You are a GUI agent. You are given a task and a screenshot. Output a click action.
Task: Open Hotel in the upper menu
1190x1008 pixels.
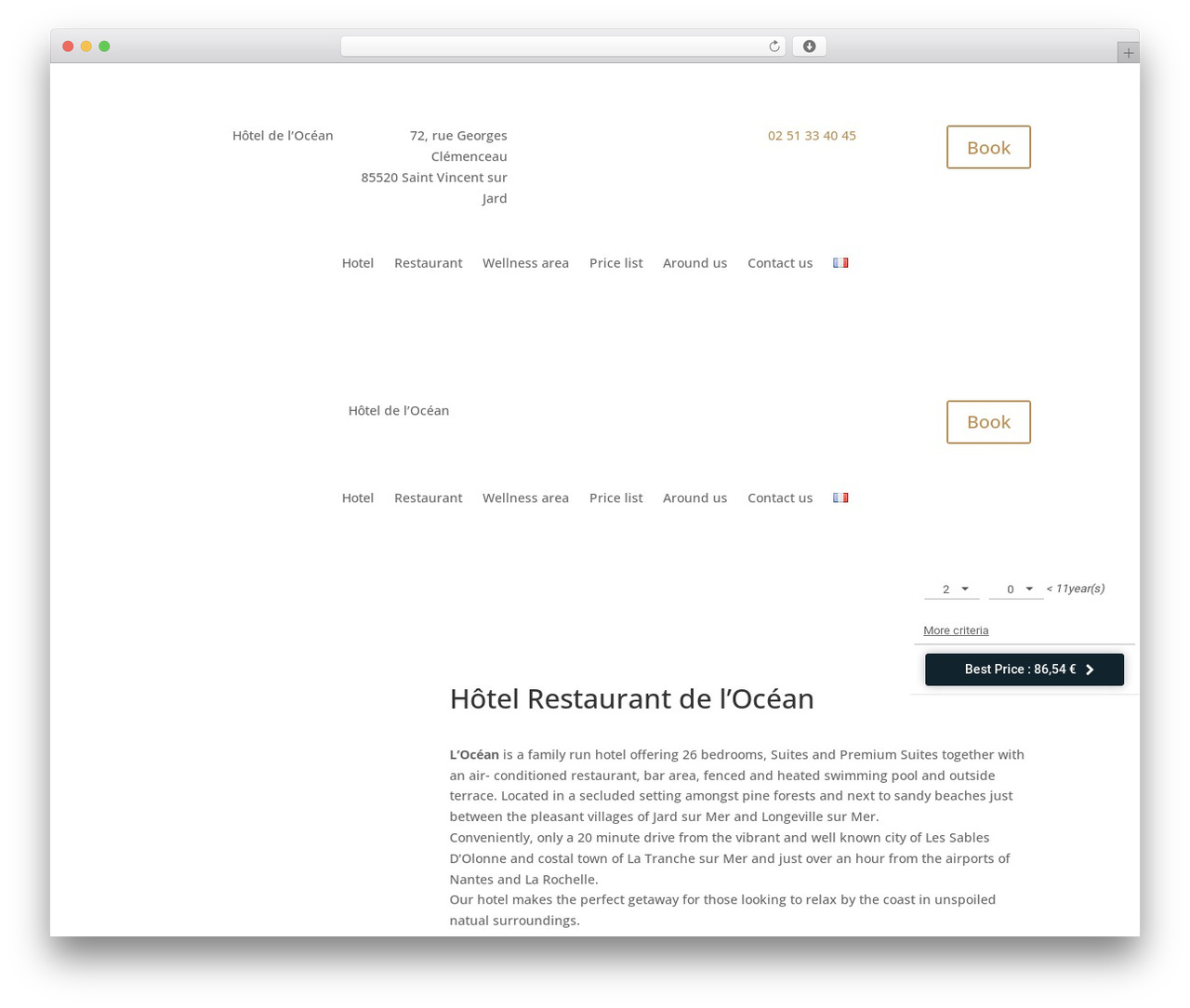tap(358, 263)
